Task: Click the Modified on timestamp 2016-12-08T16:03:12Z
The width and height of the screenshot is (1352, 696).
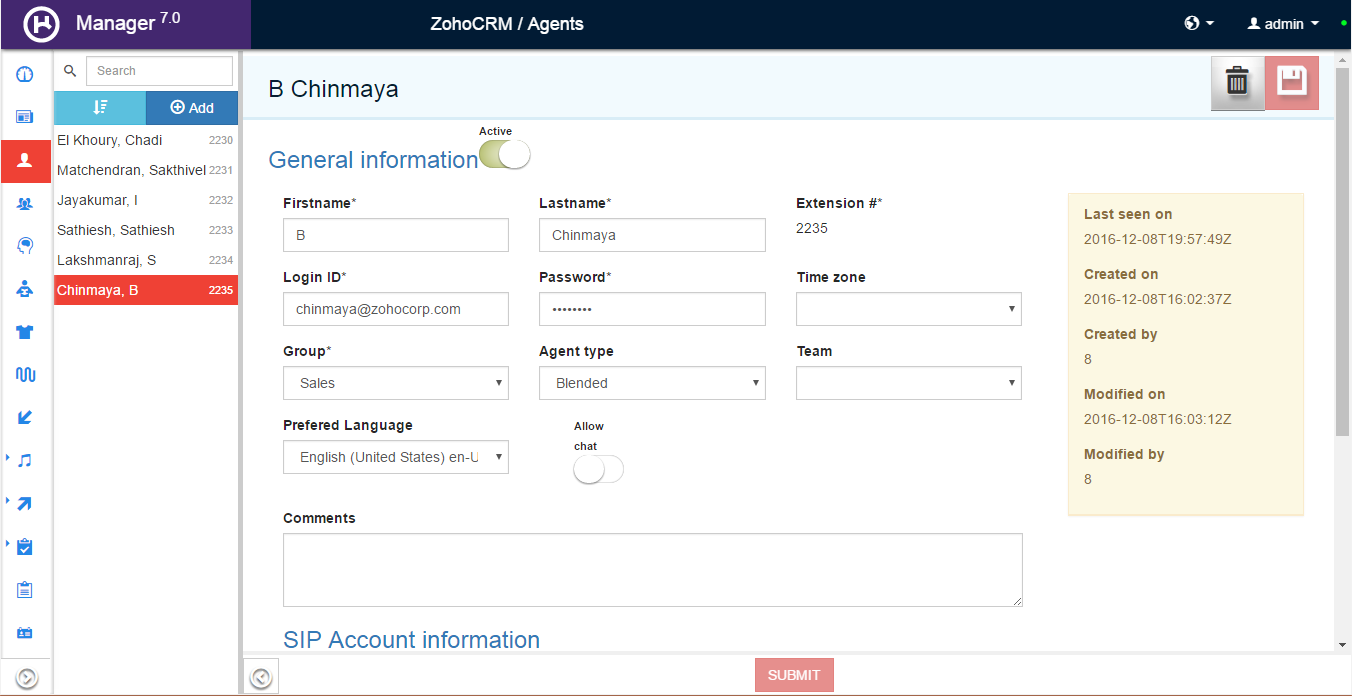Action: pos(1157,419)
